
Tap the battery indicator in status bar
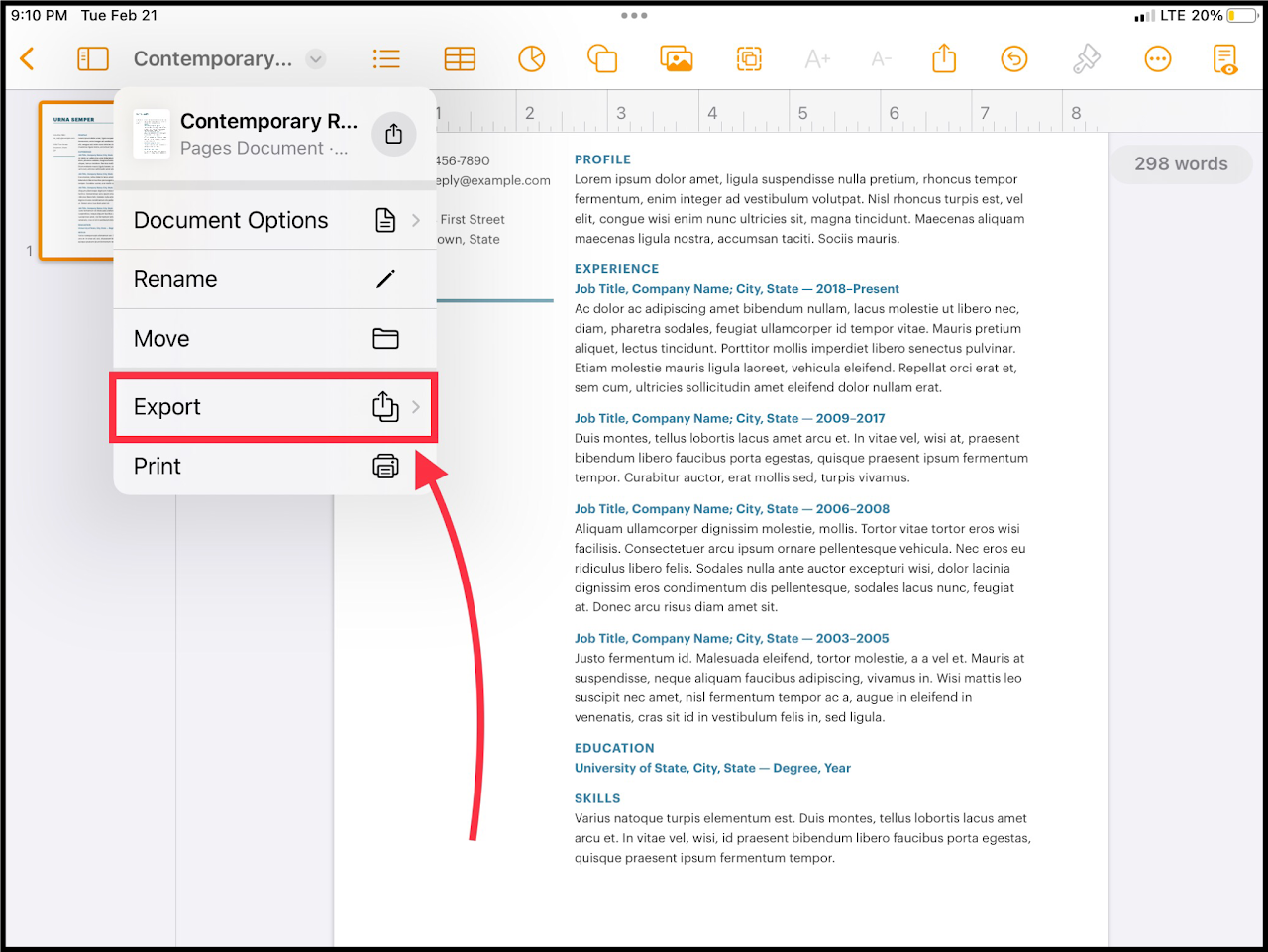(1242, 16)
